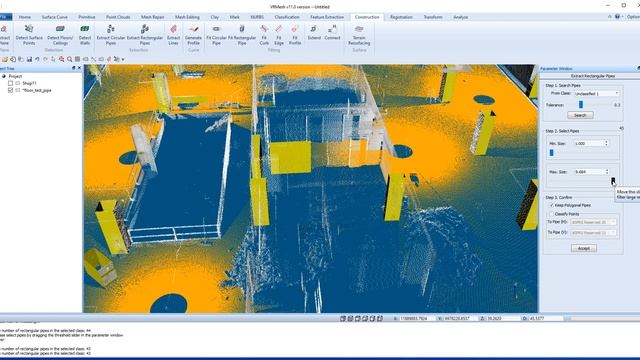Choose Extract Rectangular Pipes in ribbon

coord(144,35)
